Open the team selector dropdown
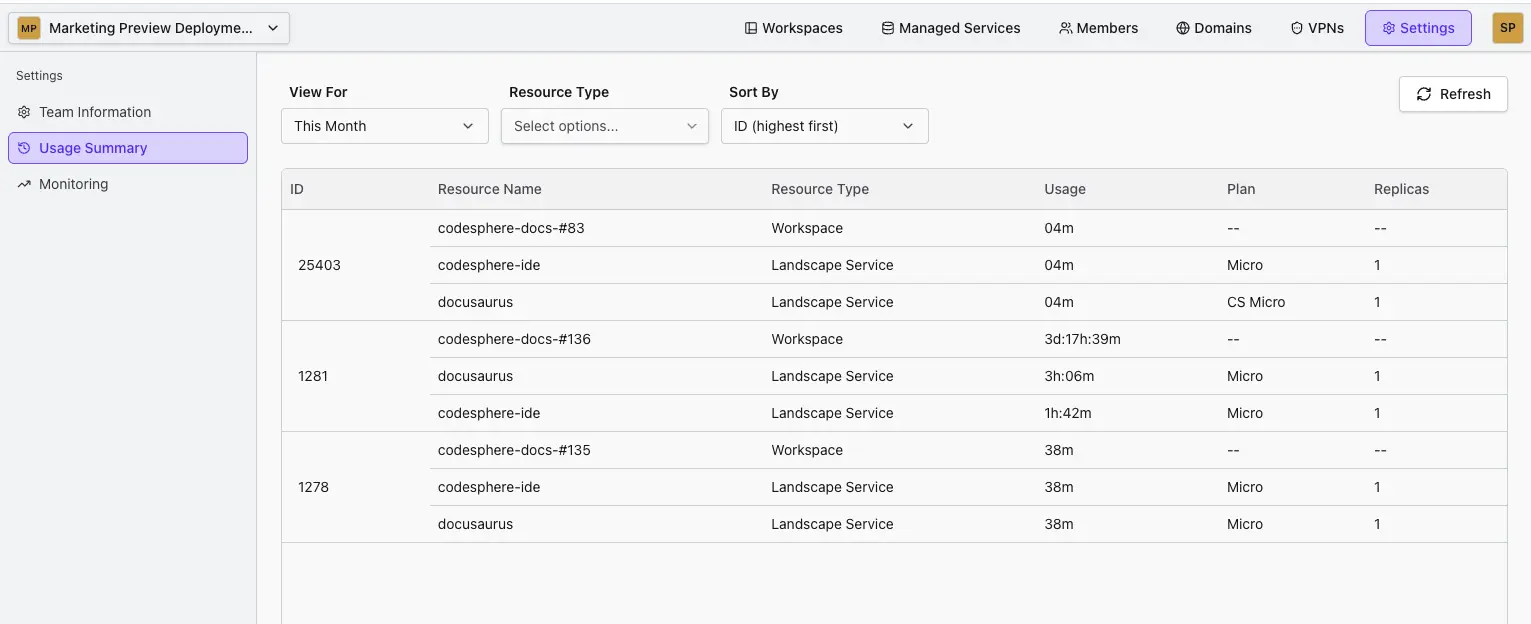 [149, 28]
